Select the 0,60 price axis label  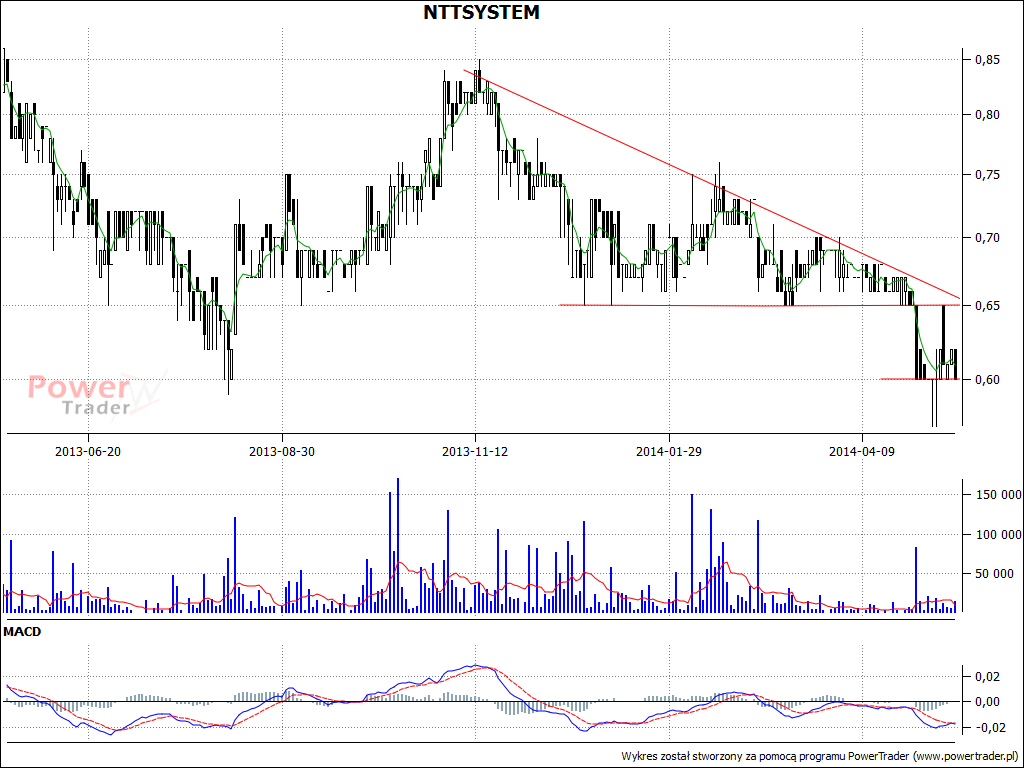coord(987,379)
